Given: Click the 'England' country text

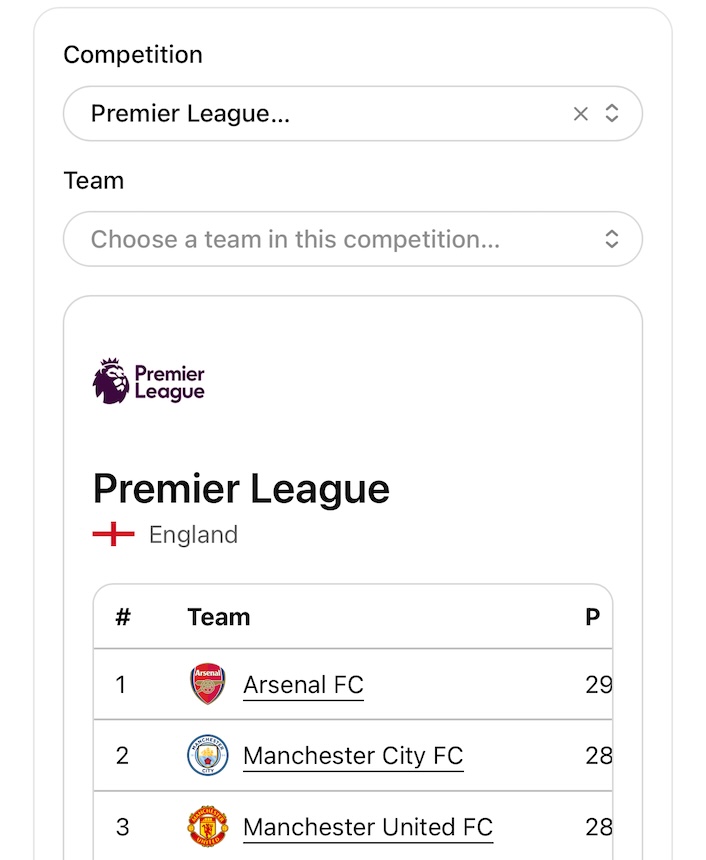Looking at the screenshot, I should 193,535.
